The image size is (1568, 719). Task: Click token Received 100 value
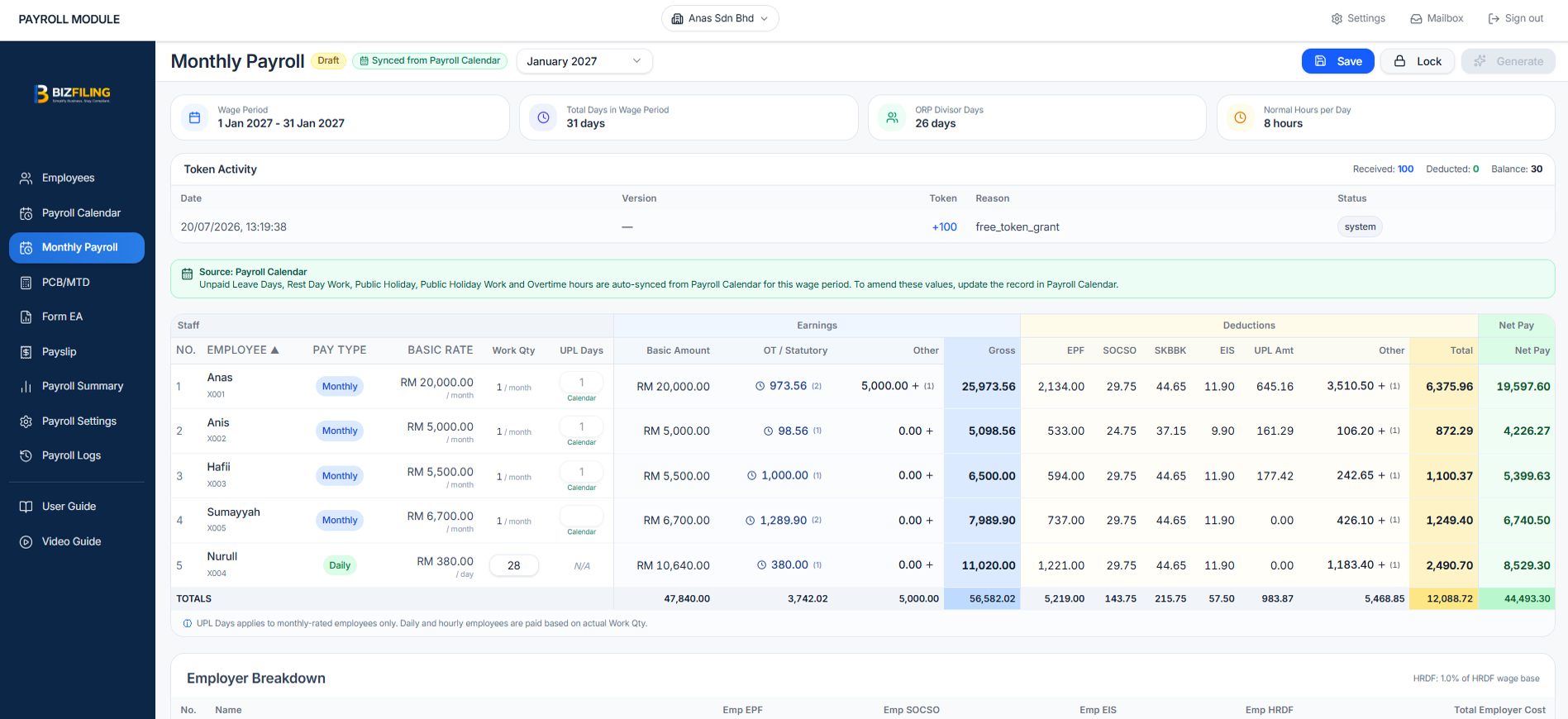pyautogui.click(x=1405, y=169)
